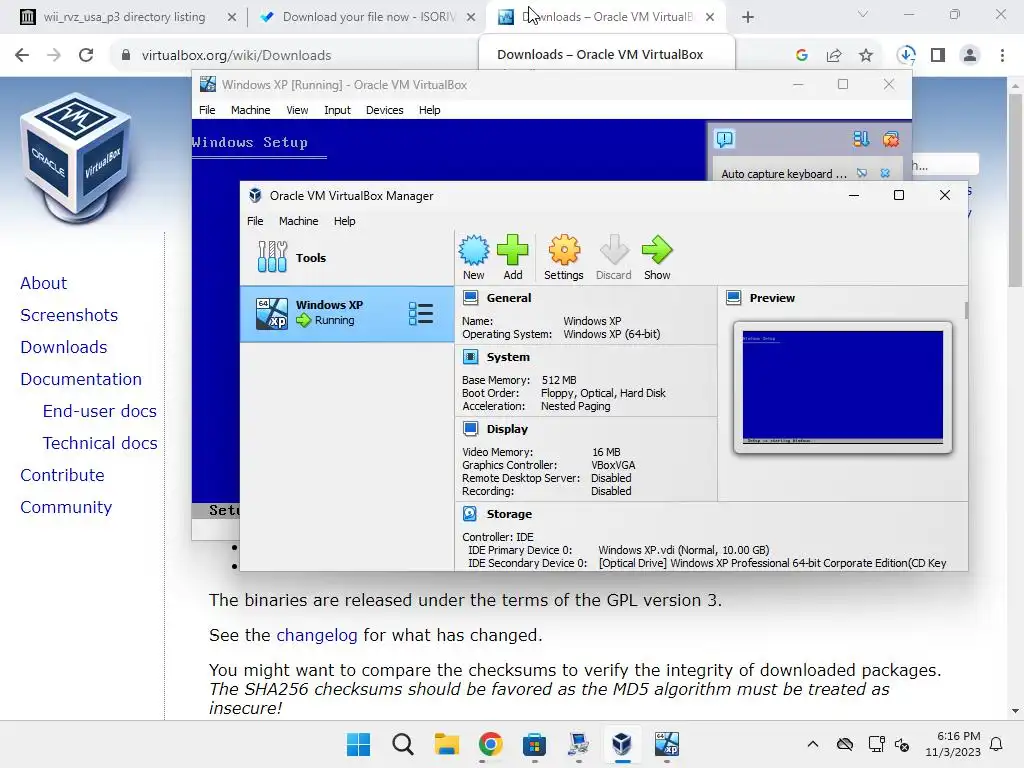This screenshot has height=768, width=1024.
Task: Open the Technical docs link
Action: tap(100, 443)
